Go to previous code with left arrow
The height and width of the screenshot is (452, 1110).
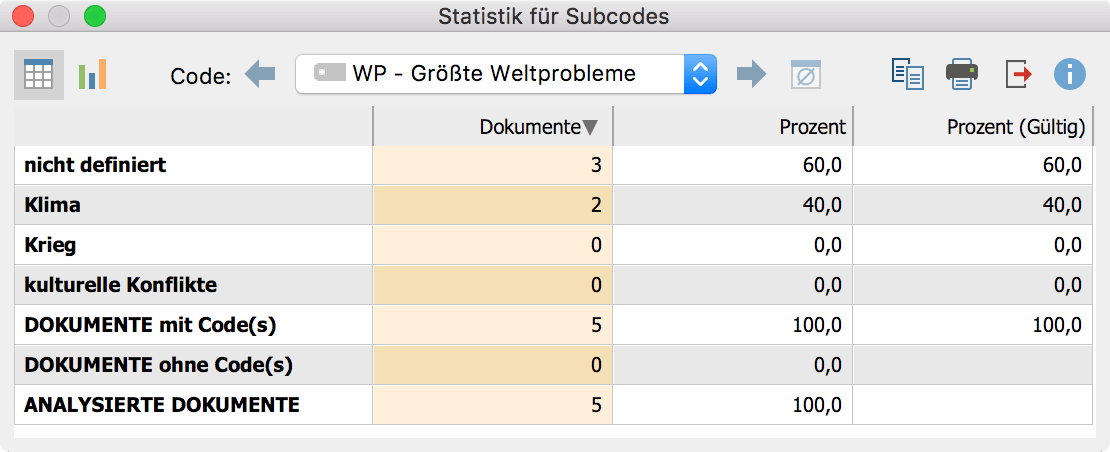(x=260, y=74)
